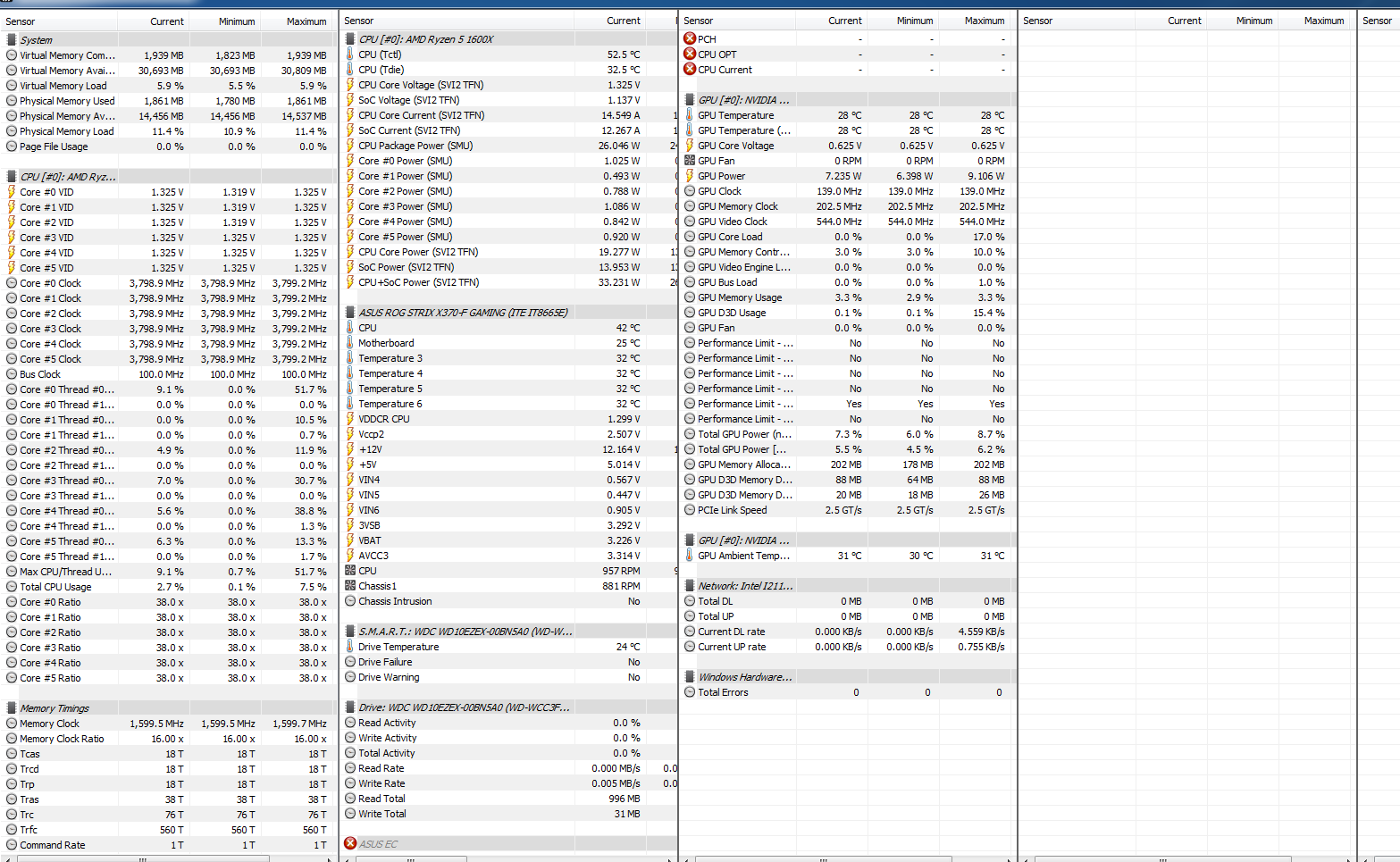1400x862 pixels.
Task: Click the Drive Temperature thermometer icon
Action: pos(350,647)
